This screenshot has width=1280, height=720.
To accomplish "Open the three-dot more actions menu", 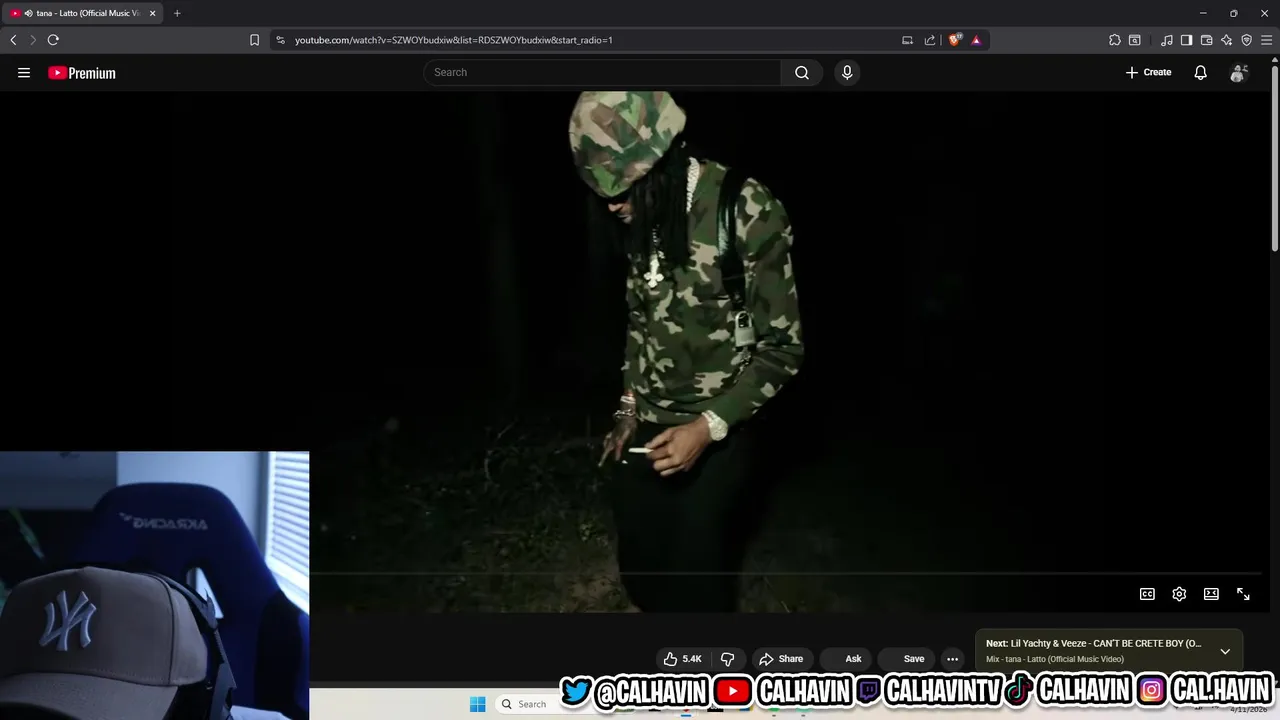I will pyautogui.click(x=952, y=659).
